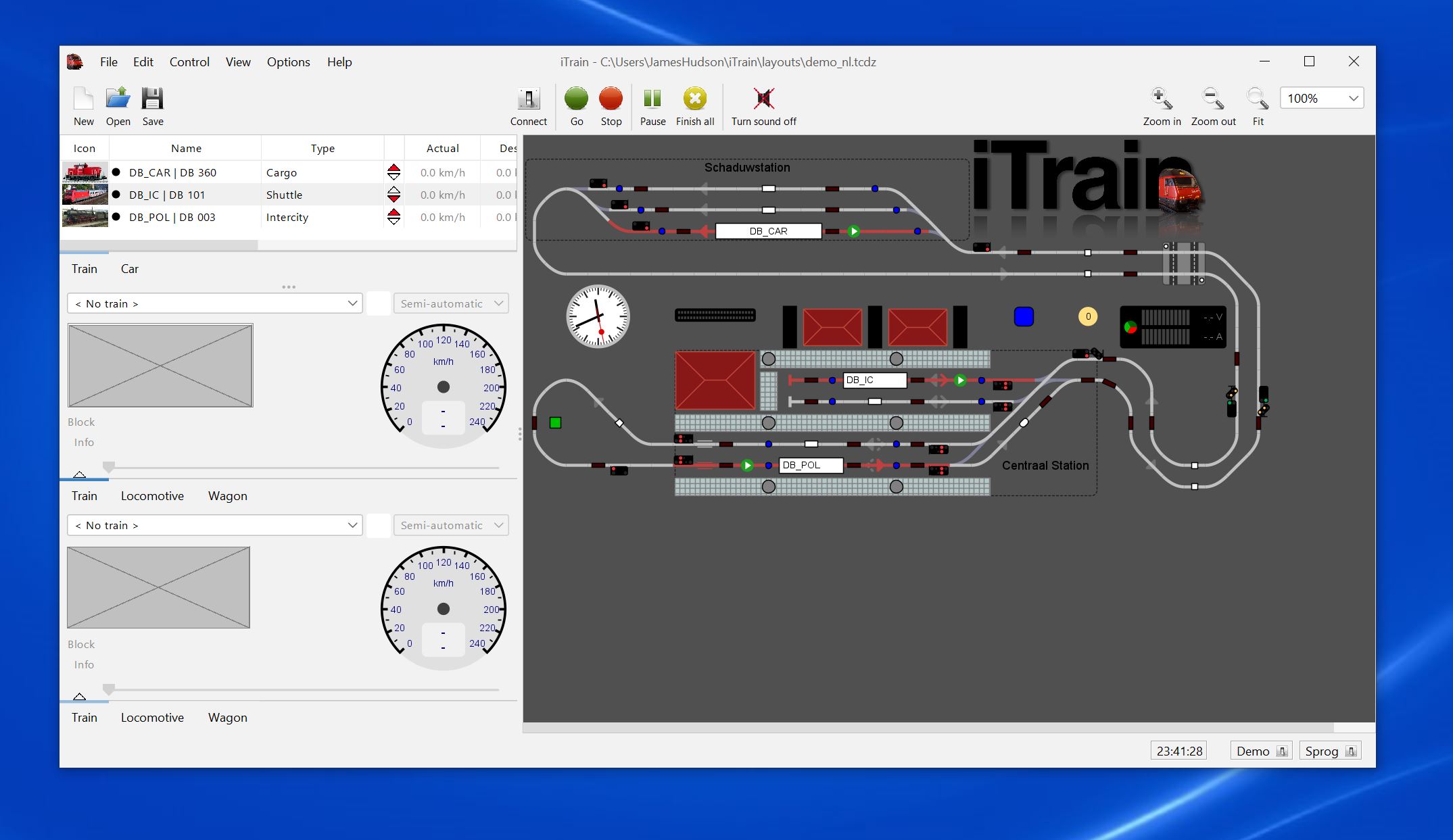The height and width of the screenshot is (840, 1453).
Task: Click green start arrow next to DB_POL block
Action: (x=747, y=466)
